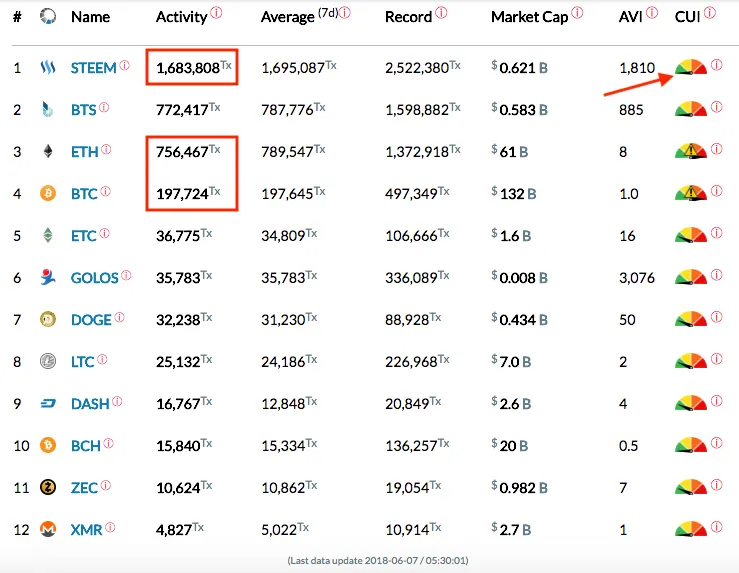Click the Last data update timestamp text
The image size is (739, 573).
point(378,561)
